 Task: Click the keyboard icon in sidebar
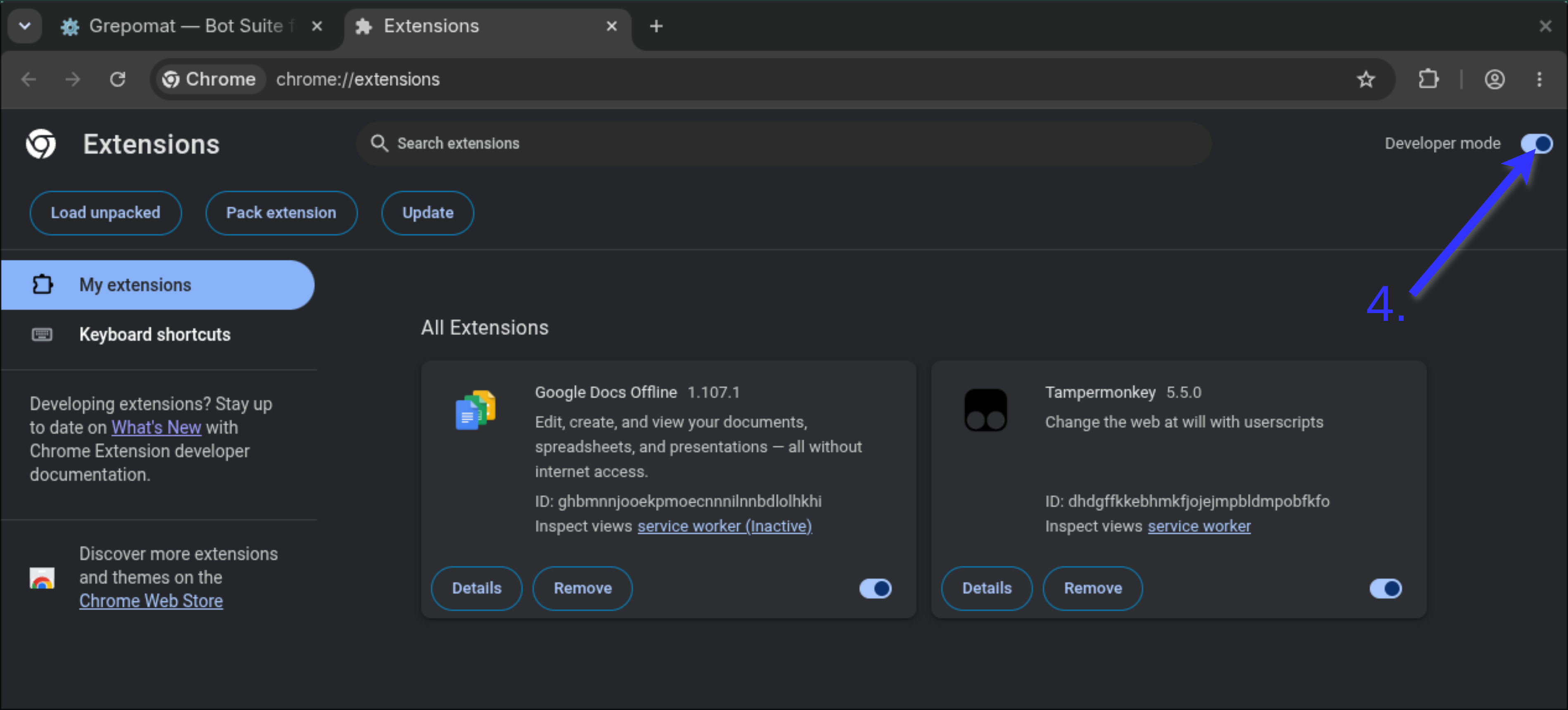(42, 334)
